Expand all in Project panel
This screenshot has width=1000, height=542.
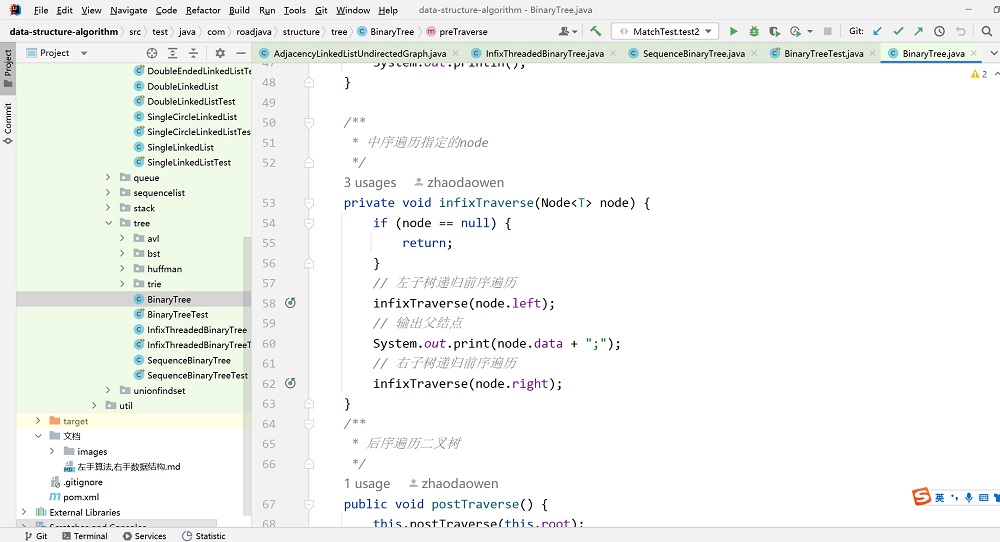pos(172,53)
